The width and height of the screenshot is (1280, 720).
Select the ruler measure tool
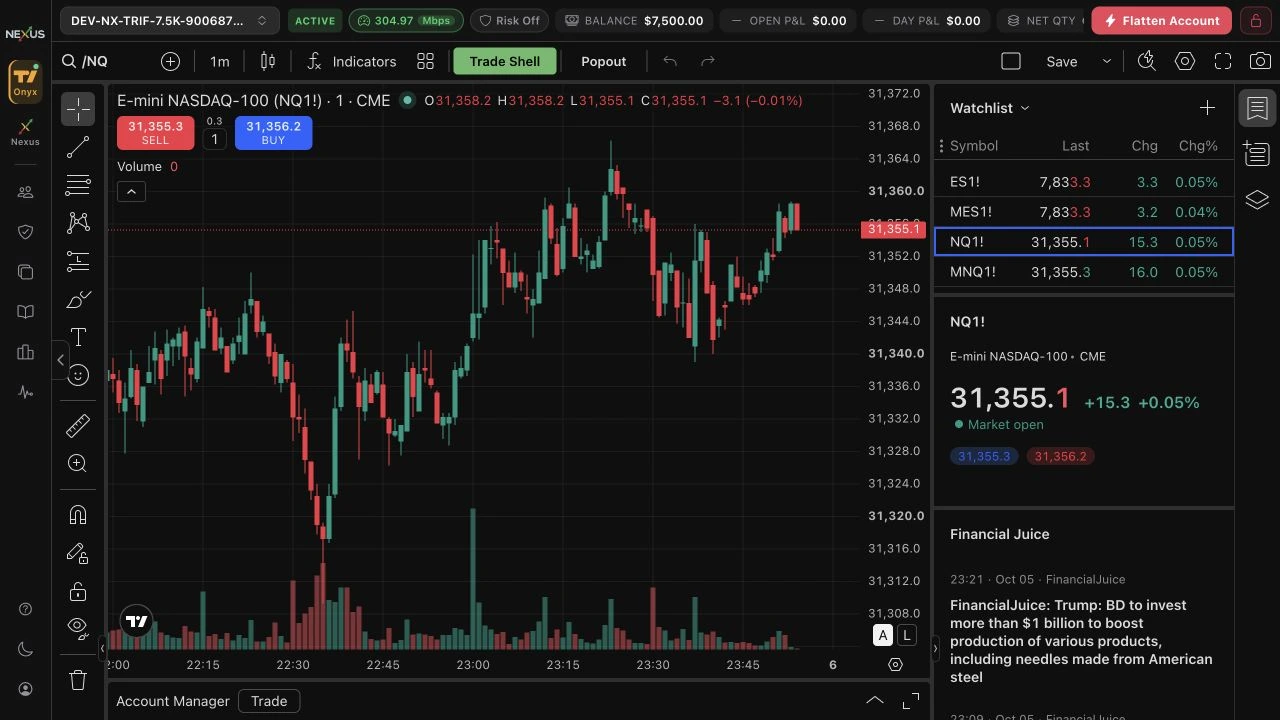(x=78, y=426)
